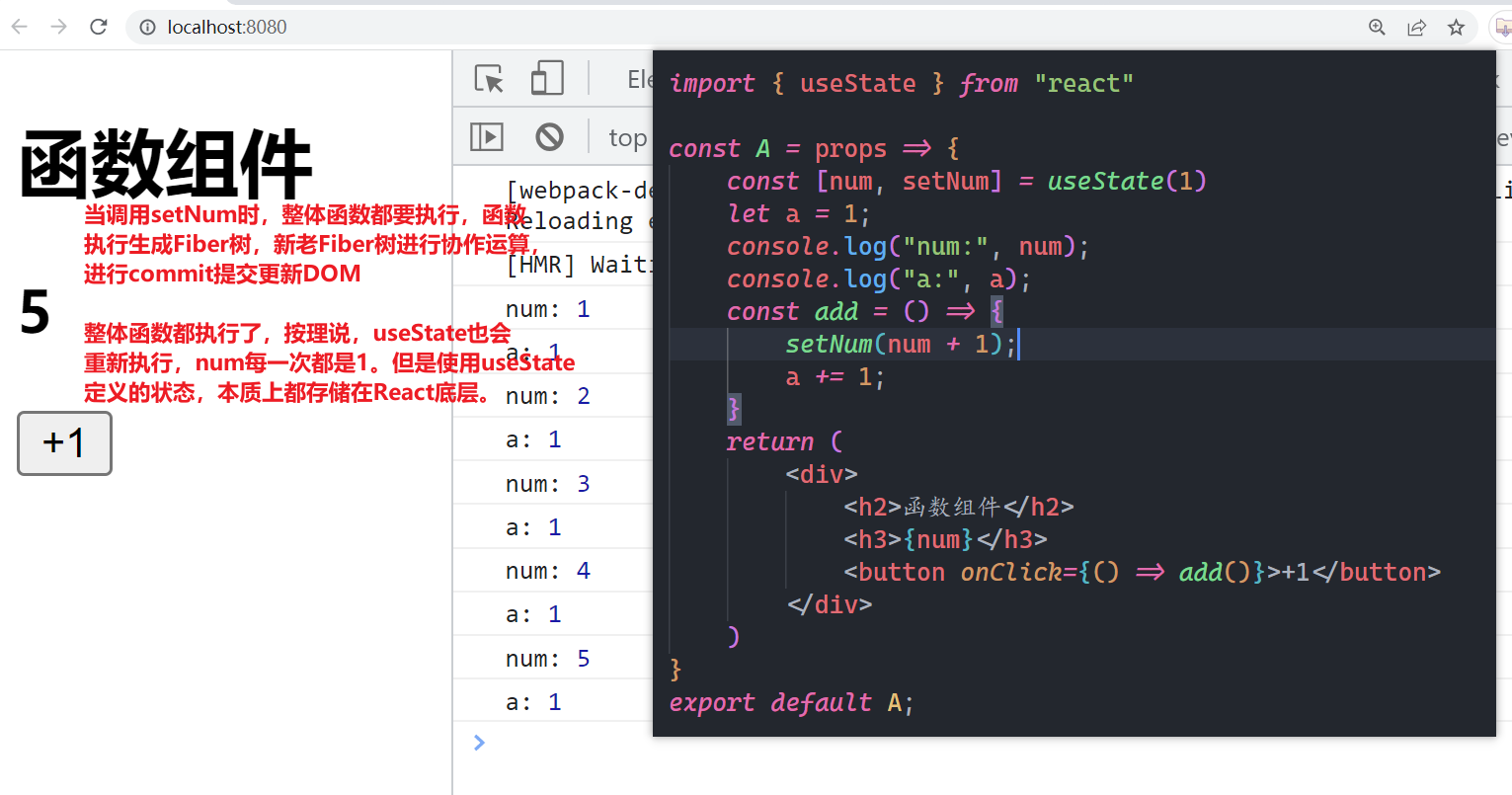Click the last "a: 1" console line
1512x795 pixels.
pos(533,702)
